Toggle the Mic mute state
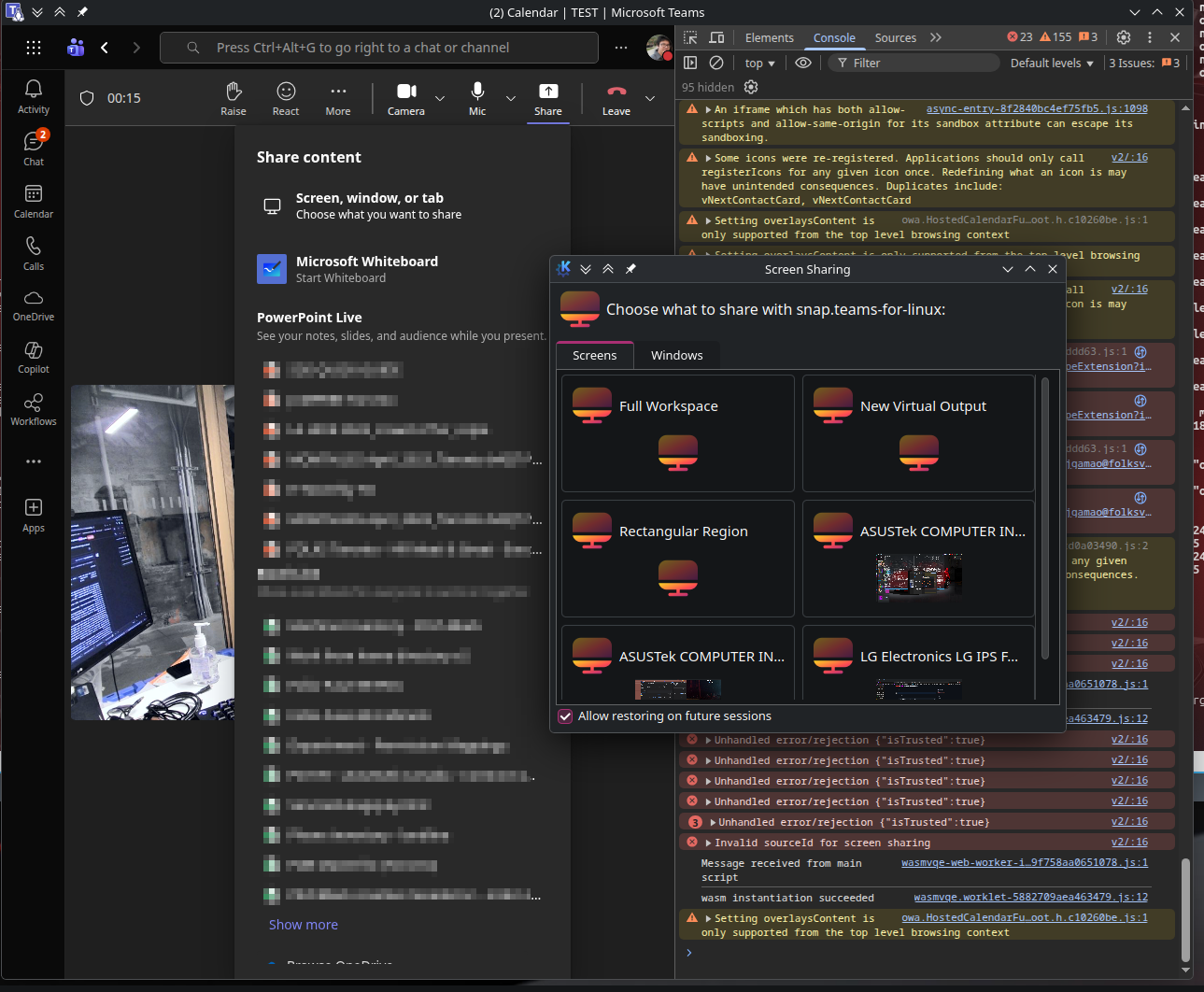This screenshot has height=992, width=1204. pos(477,97)
